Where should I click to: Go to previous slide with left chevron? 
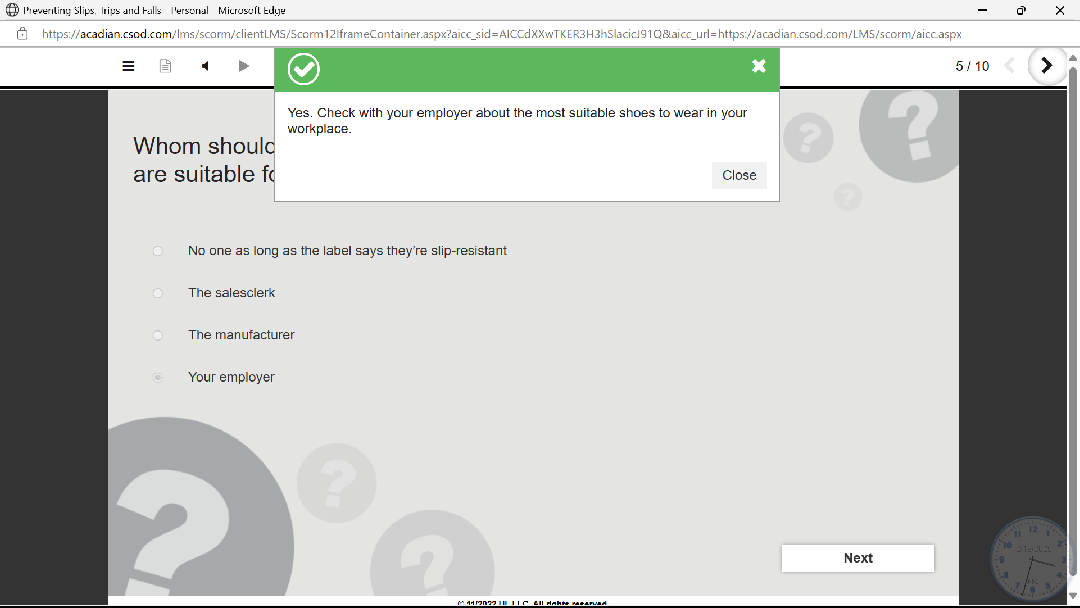click(x=1009, y=66)
